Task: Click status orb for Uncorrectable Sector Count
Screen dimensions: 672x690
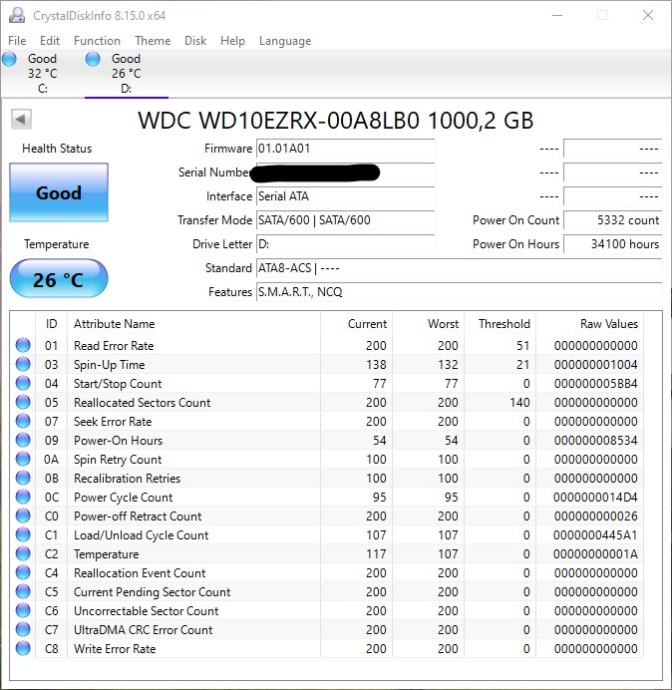Action: (23, 610)
